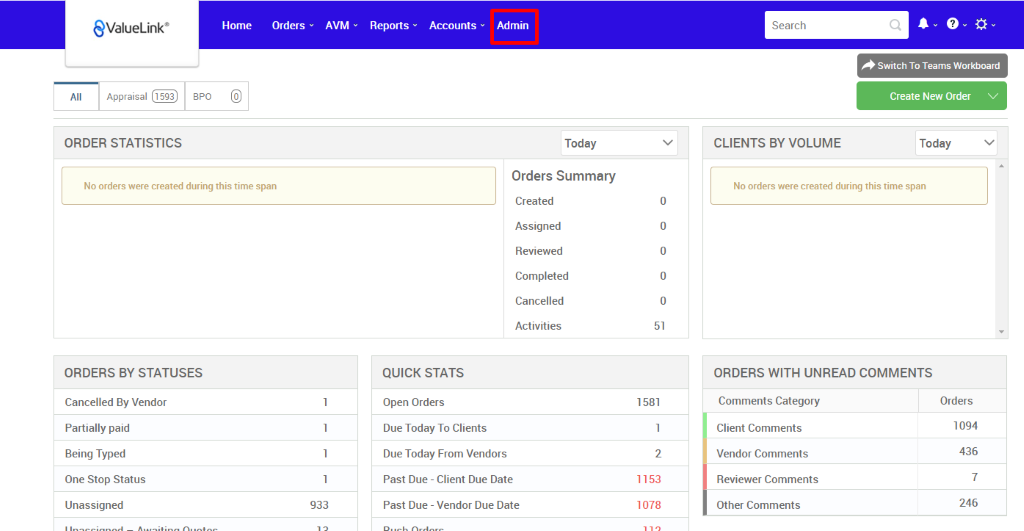Click Open Orders quick stat
1024x531 pixels.
(530, 402)
